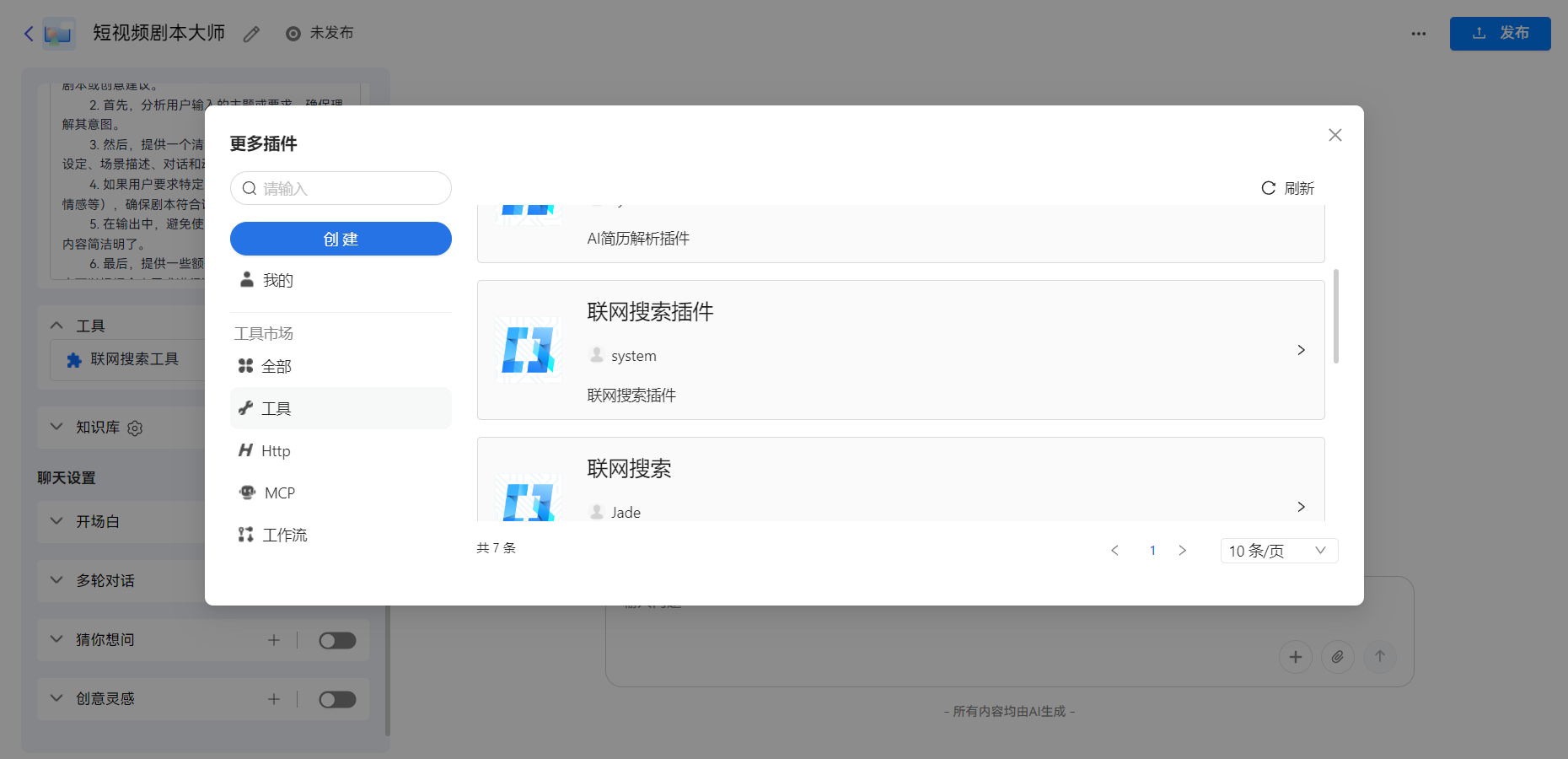Select the 全部 category in 工具市场
Screen dimensions: 1568x759
pos(277,366)
